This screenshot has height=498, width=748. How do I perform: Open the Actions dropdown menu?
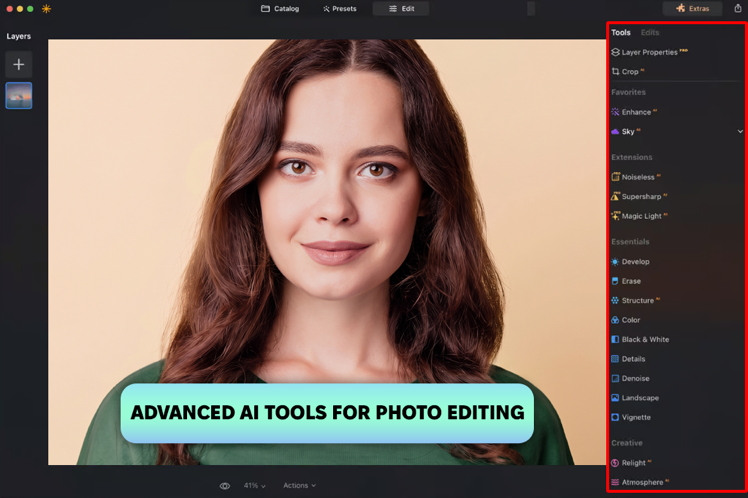pos(300,486)
